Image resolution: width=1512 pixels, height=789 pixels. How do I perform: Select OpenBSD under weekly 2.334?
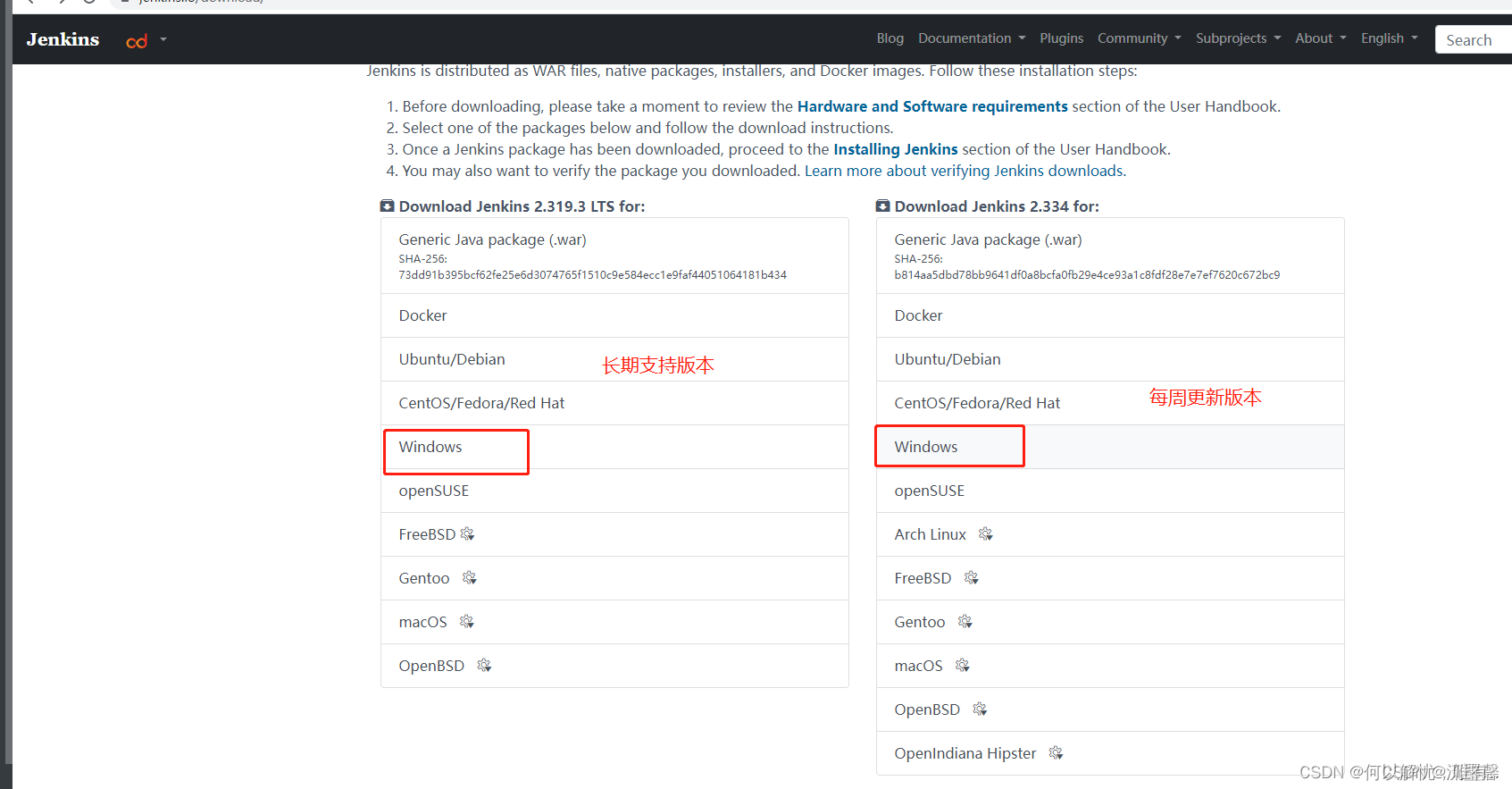[x=1110, y=709]
